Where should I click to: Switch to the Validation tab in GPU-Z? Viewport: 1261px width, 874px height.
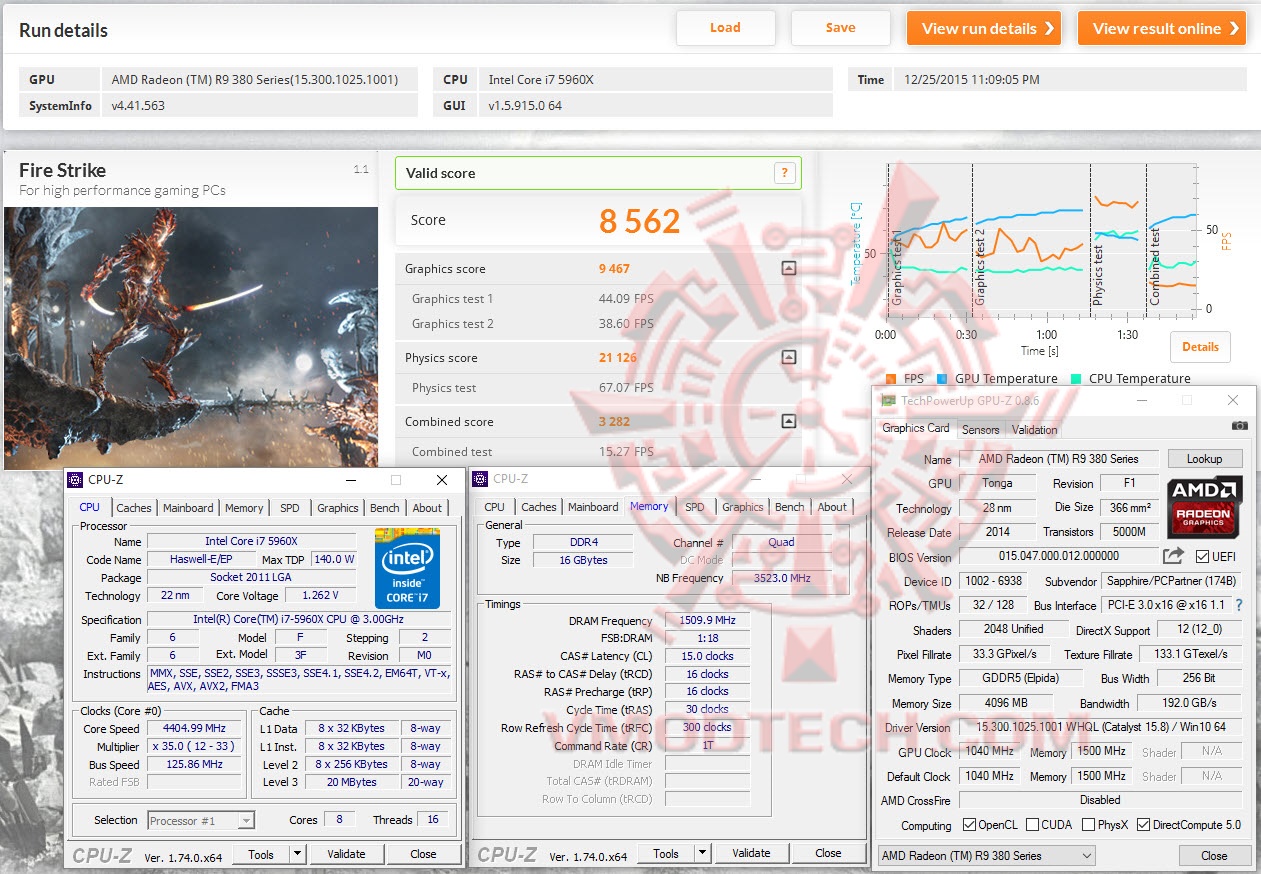coord(1034,430)
